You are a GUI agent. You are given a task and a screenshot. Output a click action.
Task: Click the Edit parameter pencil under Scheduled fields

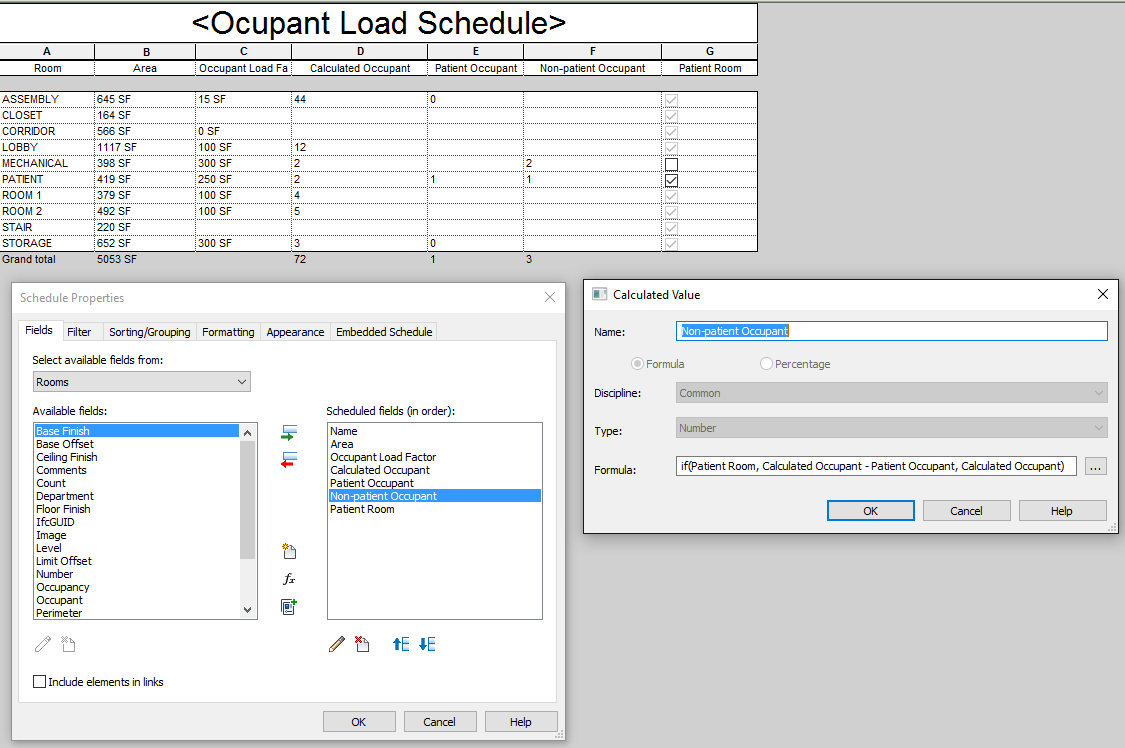[x=336, y=644]
